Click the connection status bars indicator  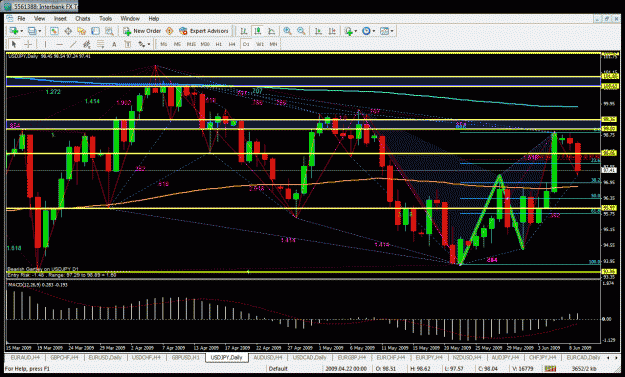pyautogui.click(x=550, y=369)
